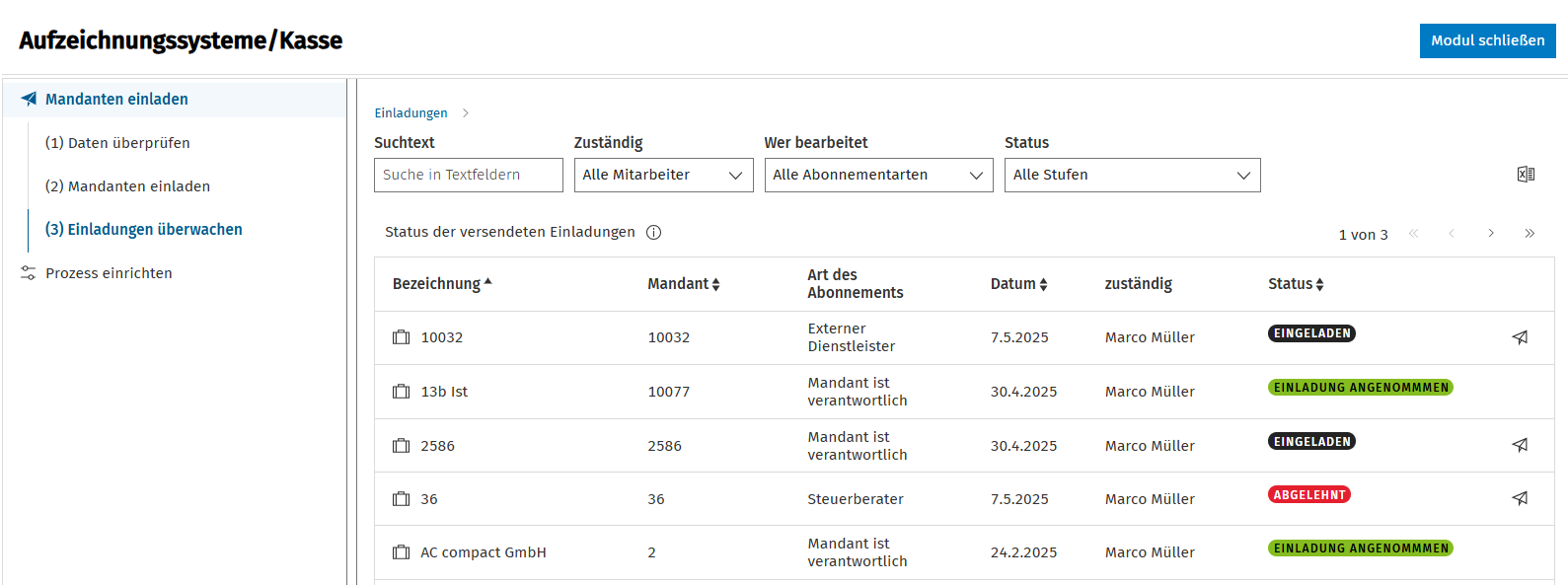Open the Zuständig Alle Mitarbeiter dropdown
Screen dimensions: 1568x585
click(663, 175)
